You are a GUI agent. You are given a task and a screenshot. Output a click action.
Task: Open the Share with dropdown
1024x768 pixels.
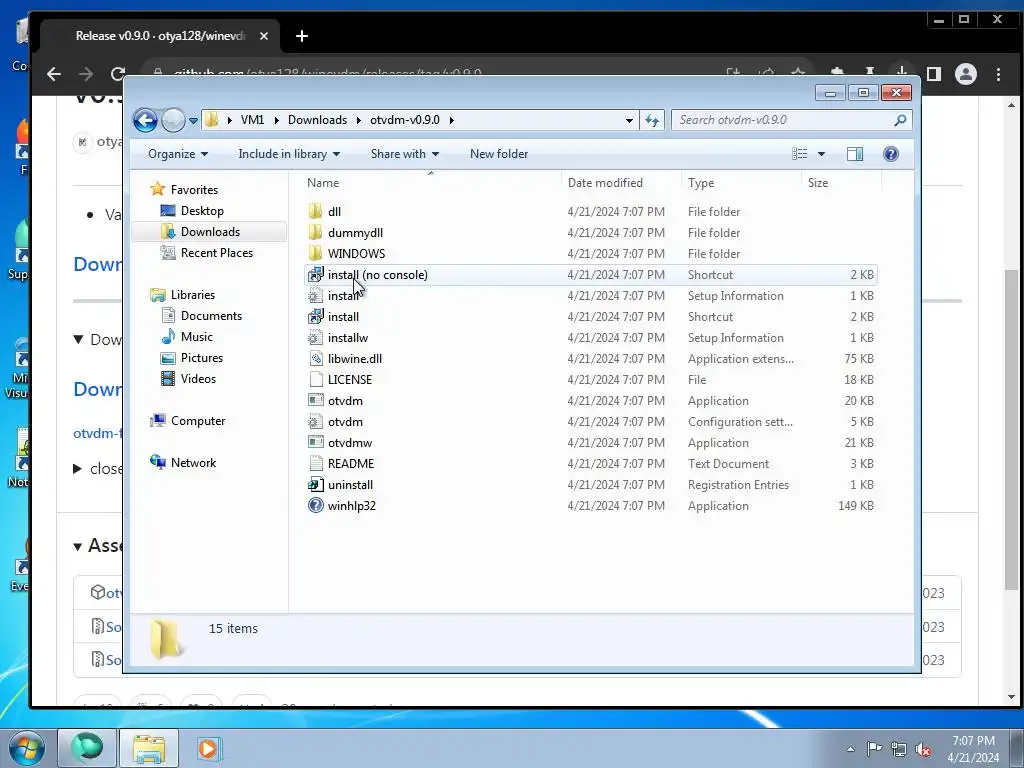pyautogui.click(x=404, y=153)
